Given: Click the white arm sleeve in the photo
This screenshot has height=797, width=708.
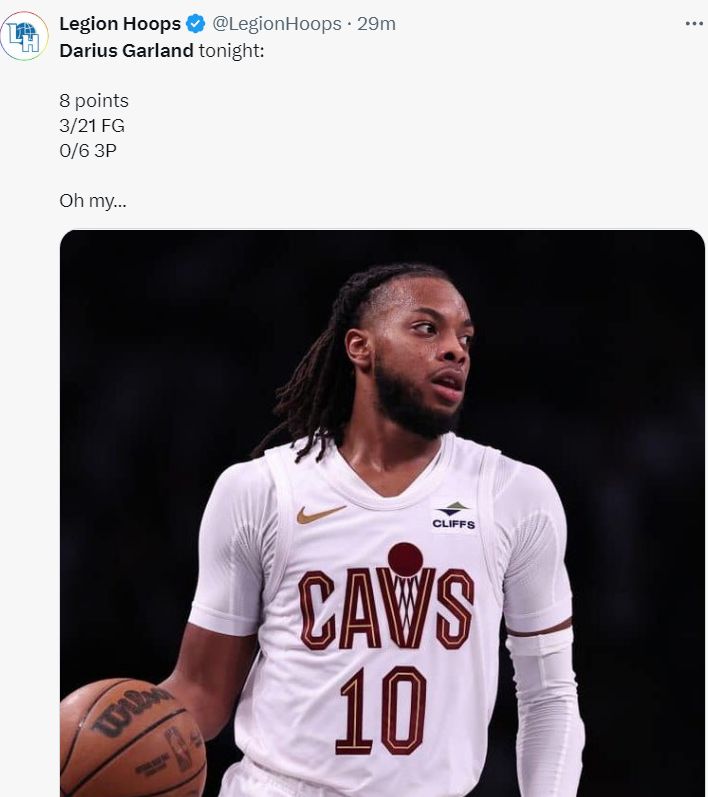Looking at the screenshot, I should 544,710.
